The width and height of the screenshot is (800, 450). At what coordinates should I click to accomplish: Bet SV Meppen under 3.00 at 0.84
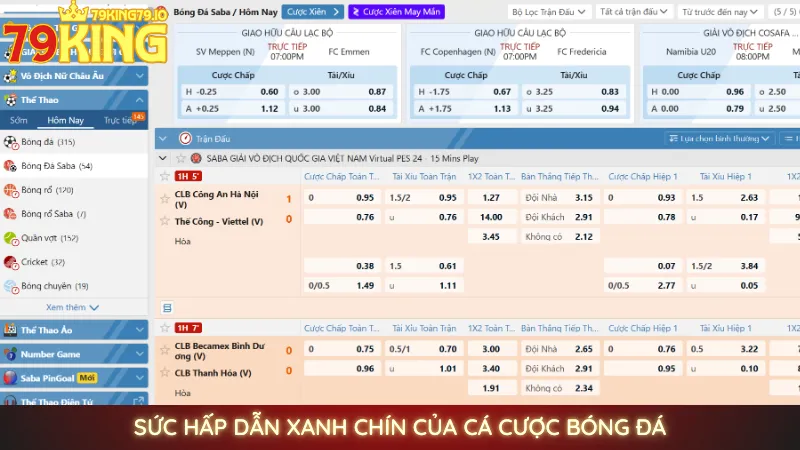[341, 109]
